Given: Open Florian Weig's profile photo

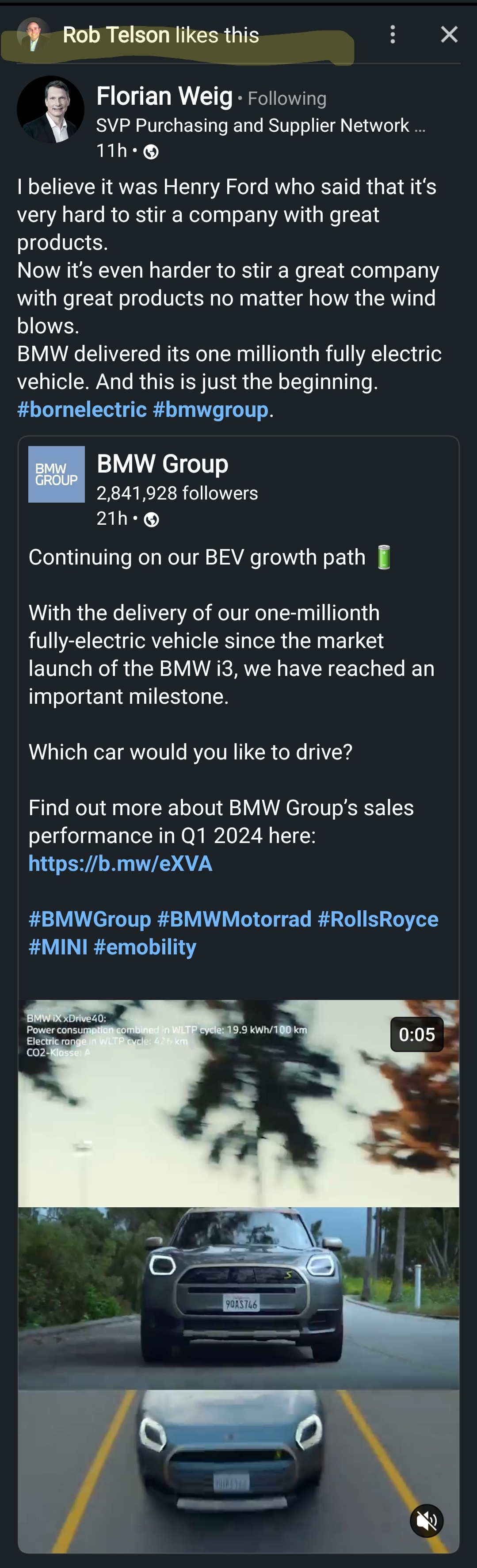Looking at the screenshot, I should [50, 110].
